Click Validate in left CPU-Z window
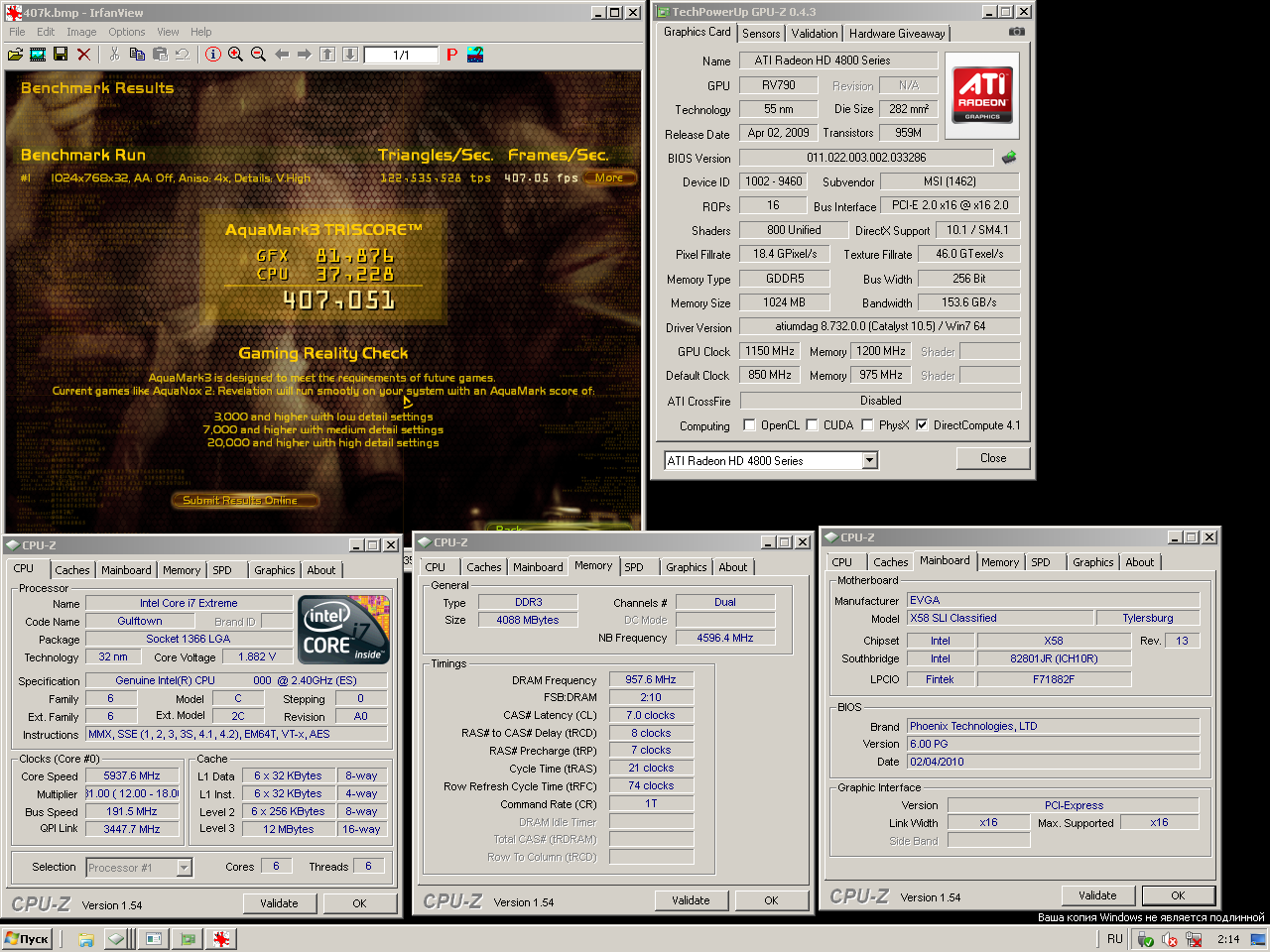Viewport: 1270px width, 952px height. point(279,903)
